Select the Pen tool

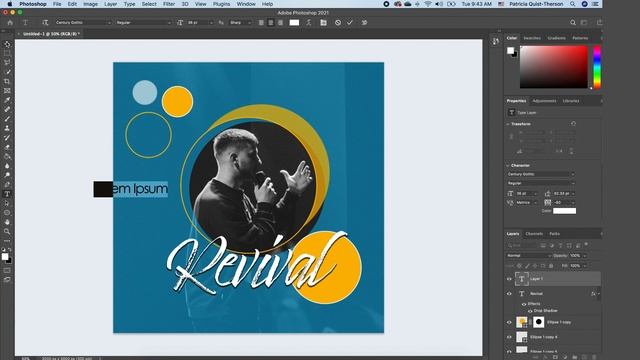pyautogui.click(x=7, y=184)
